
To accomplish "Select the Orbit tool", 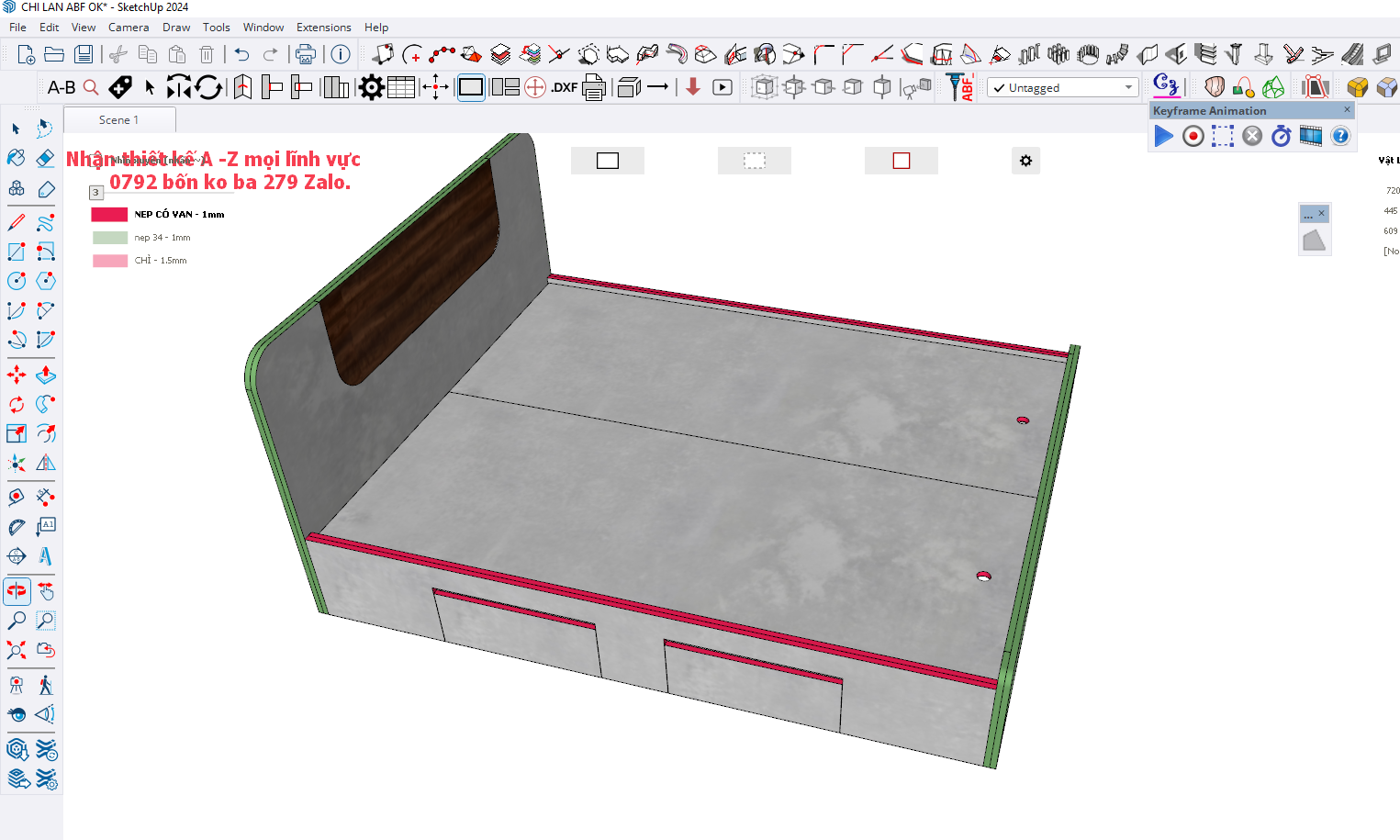I will pyautogui.click(x=17, y=591).
